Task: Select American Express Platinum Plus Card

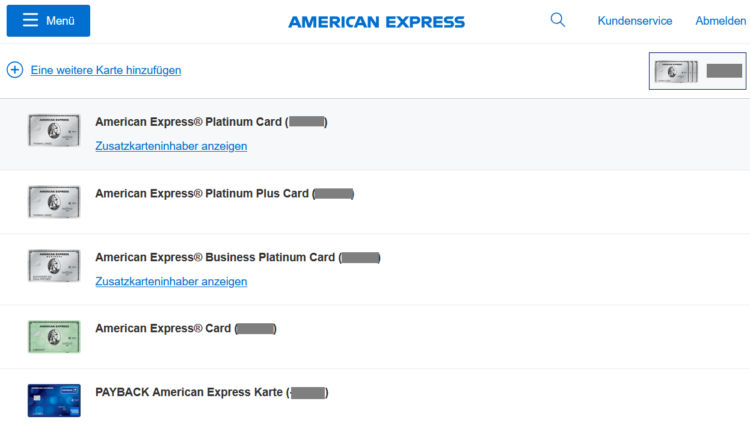Action: click(x=201, y=193)
